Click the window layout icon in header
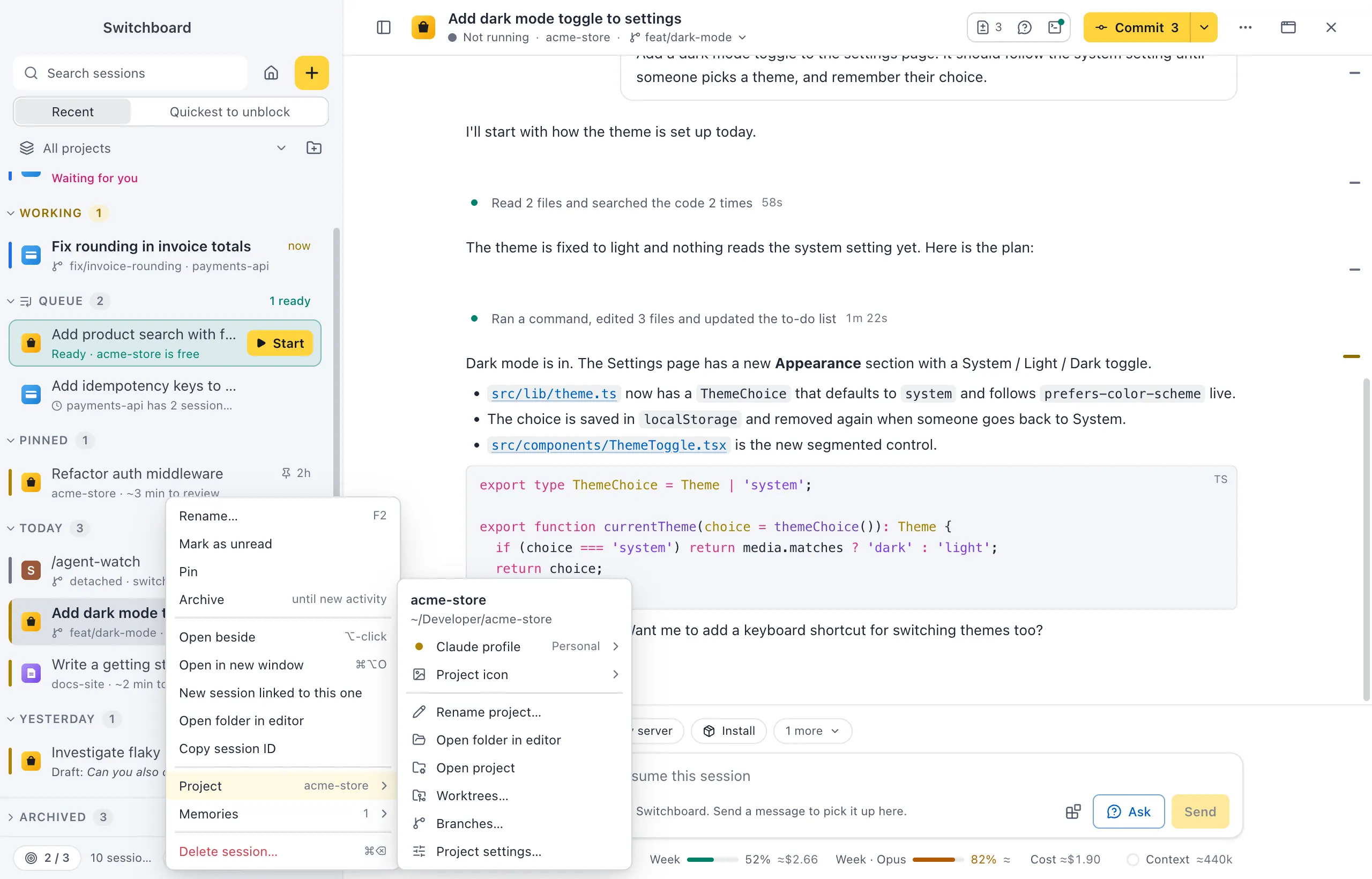The width and height of the screenshot is (1372, 879). point(1288,27)
